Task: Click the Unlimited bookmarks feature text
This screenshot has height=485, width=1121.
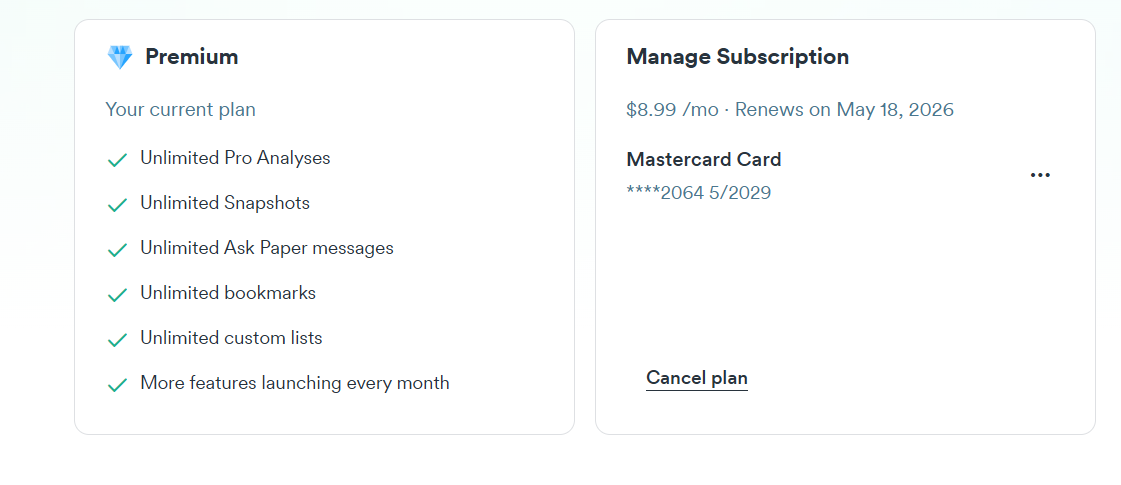Action: pos(228,293)
